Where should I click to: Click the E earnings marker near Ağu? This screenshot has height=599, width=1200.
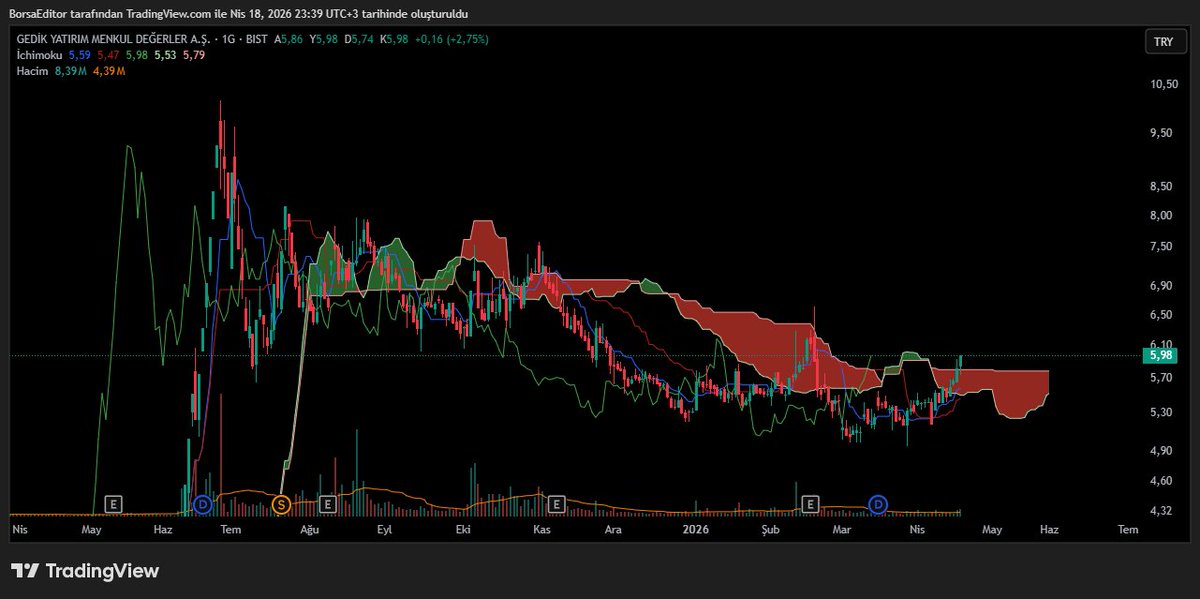[326, 503]
